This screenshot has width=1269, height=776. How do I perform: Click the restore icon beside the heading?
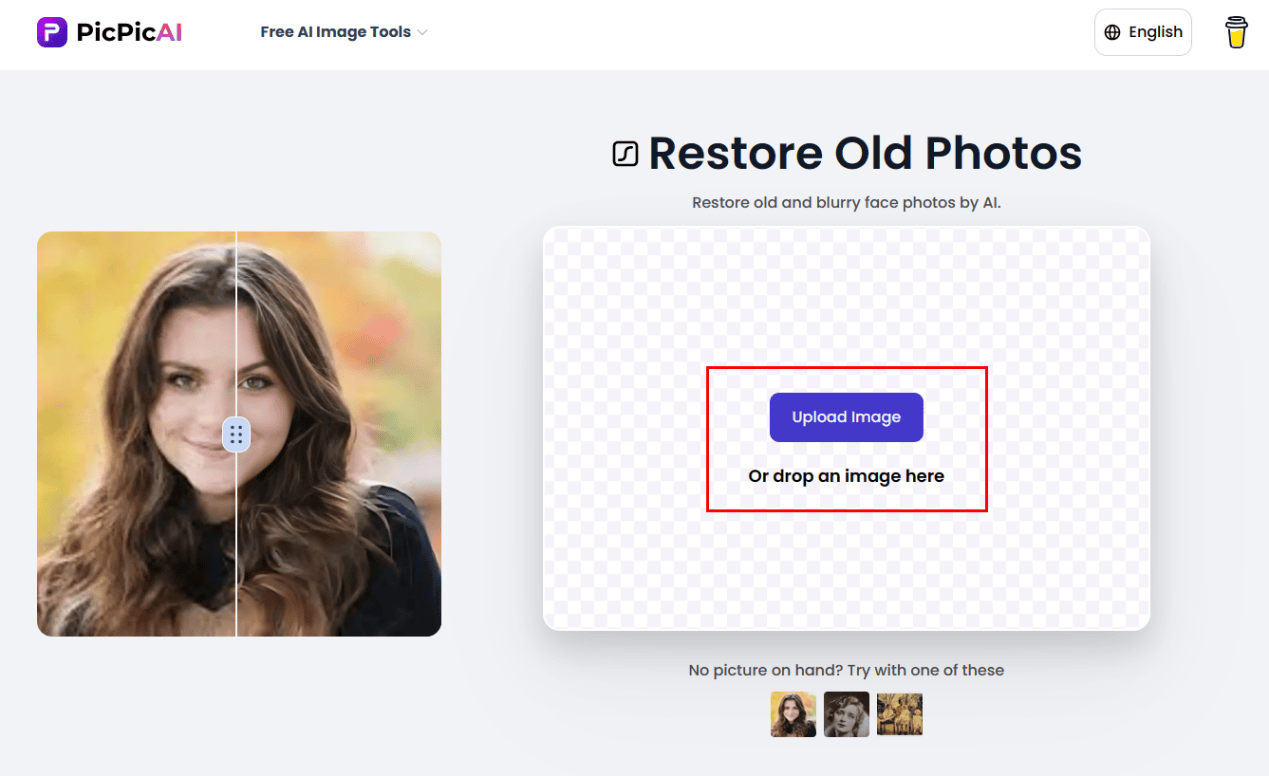click(x=625, y=154)
